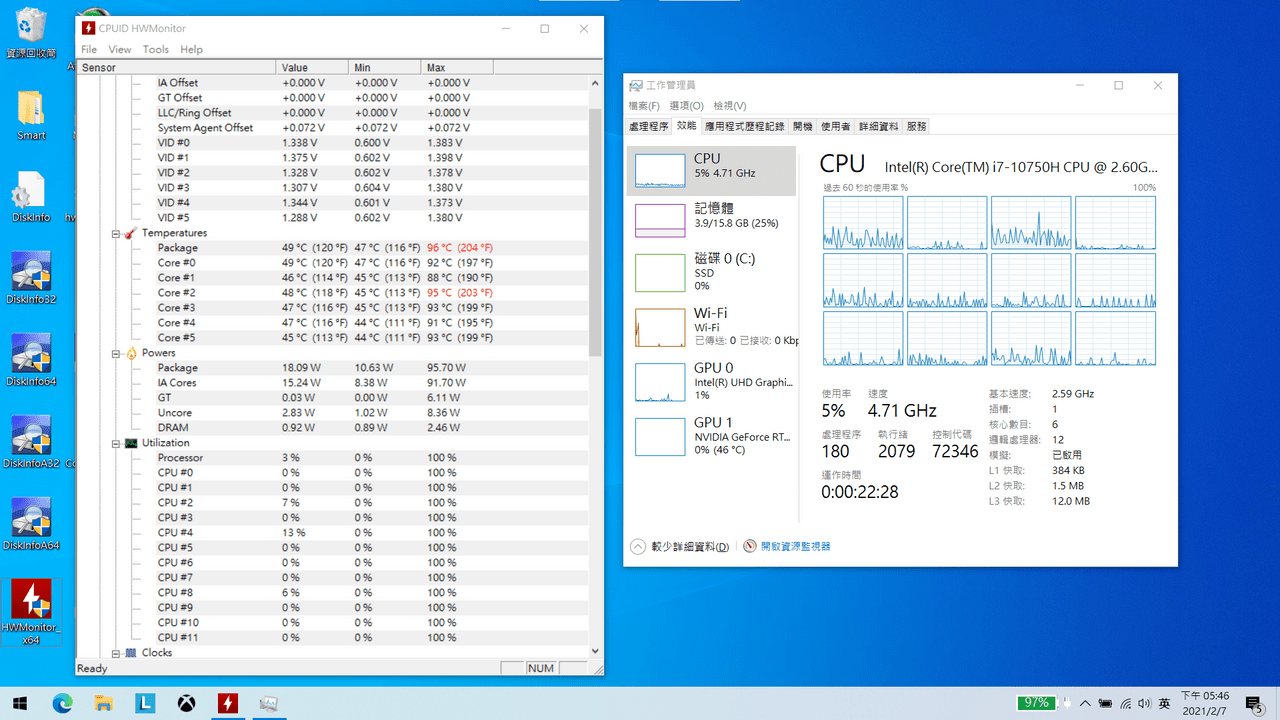
Task: Select the CPU #4 utilization row
Action: [x=332, y=533]
